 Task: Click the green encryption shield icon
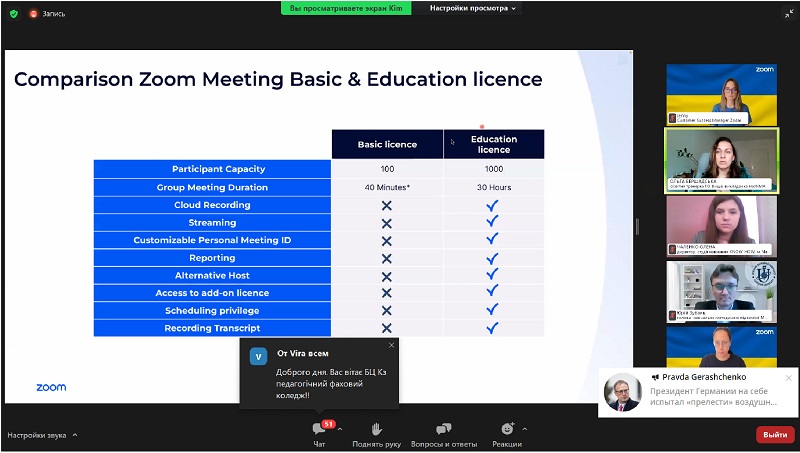(x=14, y=14)
